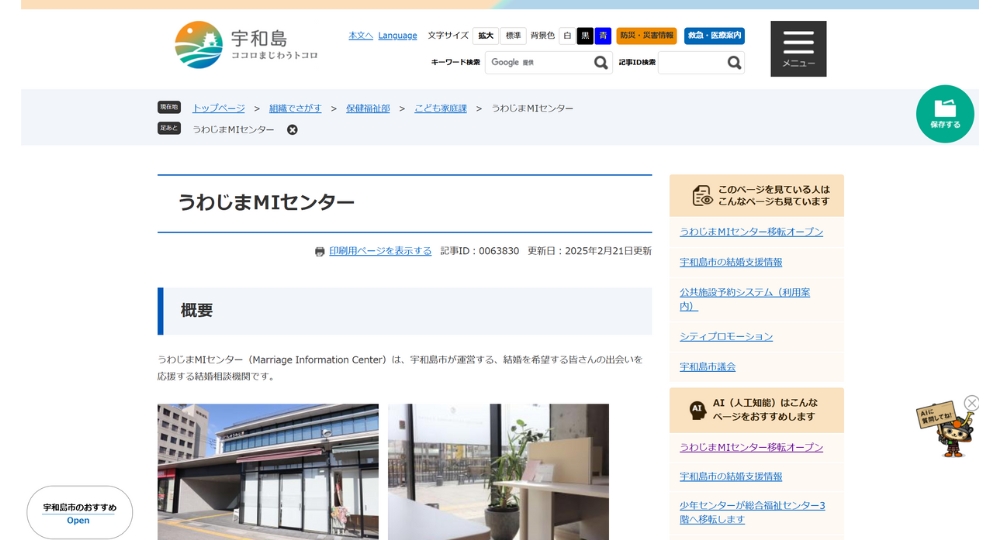Reset text size with 標準 button
This screenshot has height=540, width=1000.
click(513, 36)
